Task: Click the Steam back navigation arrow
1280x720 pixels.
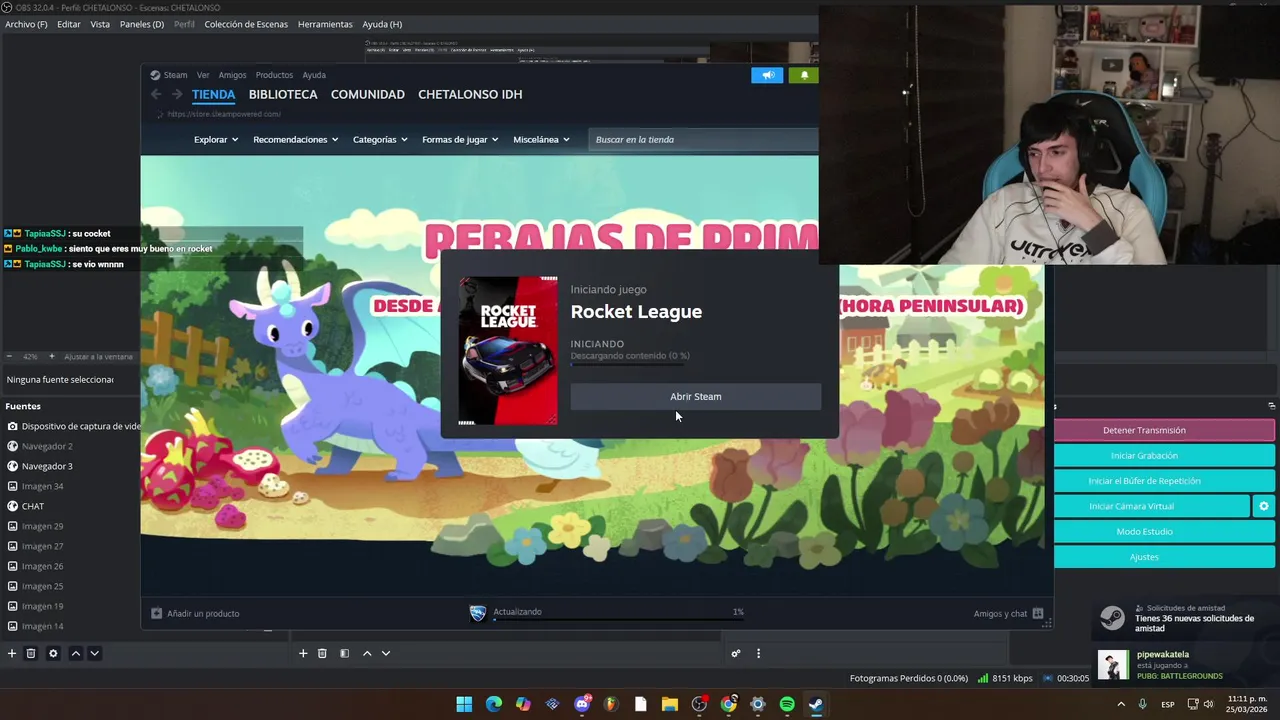Action: click(x=156, y=94)
